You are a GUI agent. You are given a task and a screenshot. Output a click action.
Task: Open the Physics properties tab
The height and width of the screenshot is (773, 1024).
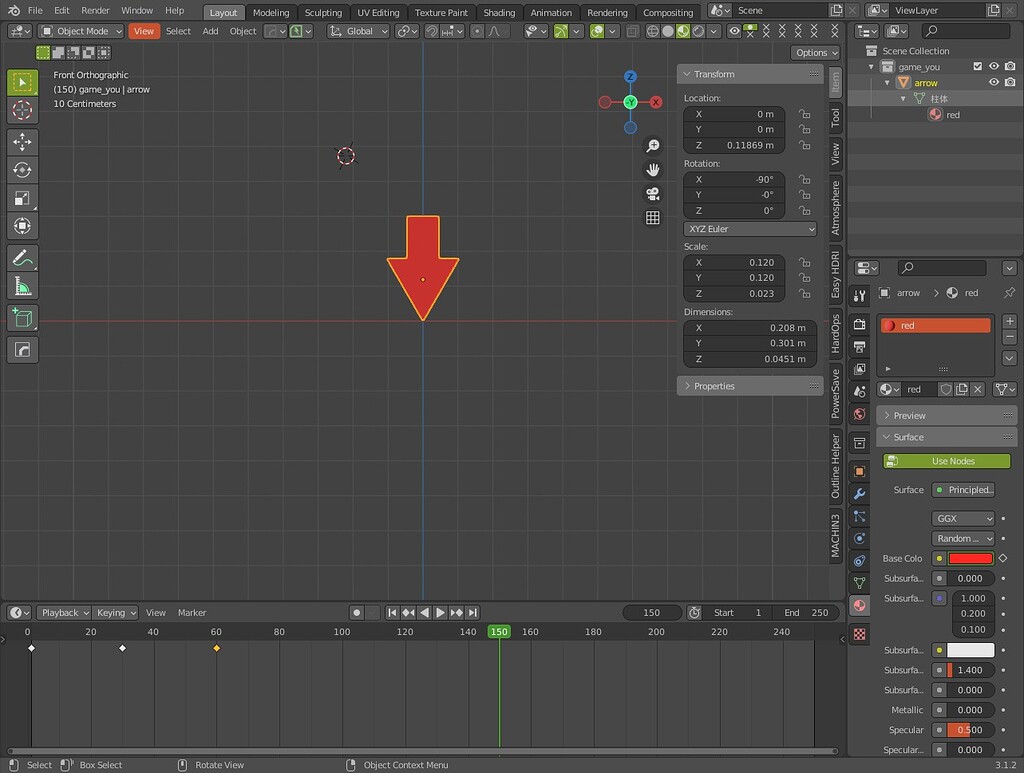pyautogui.click(x=859, y=539)
